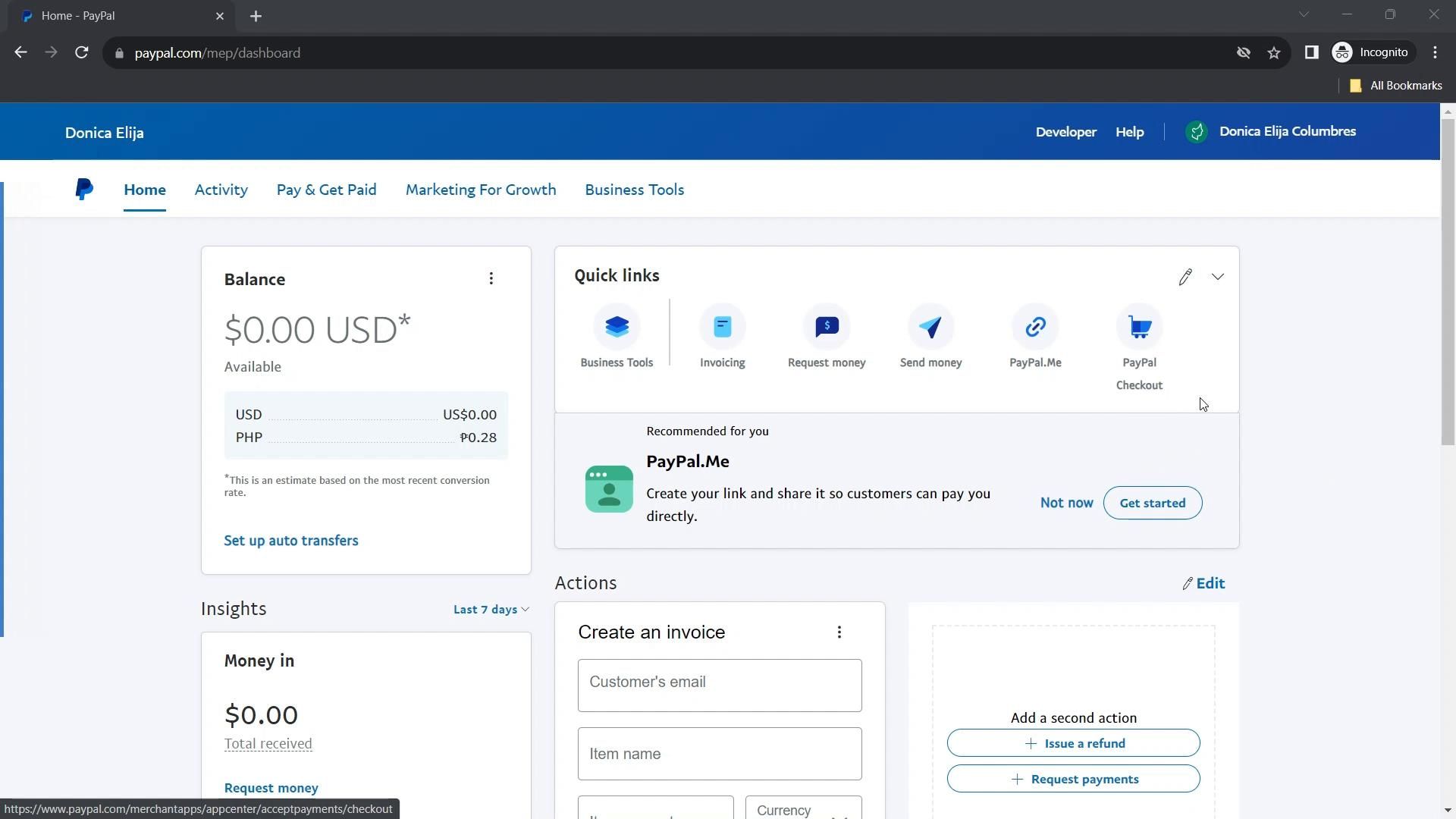
Task: Click the Request money quick link icon
Action: (x=827, y=328)
